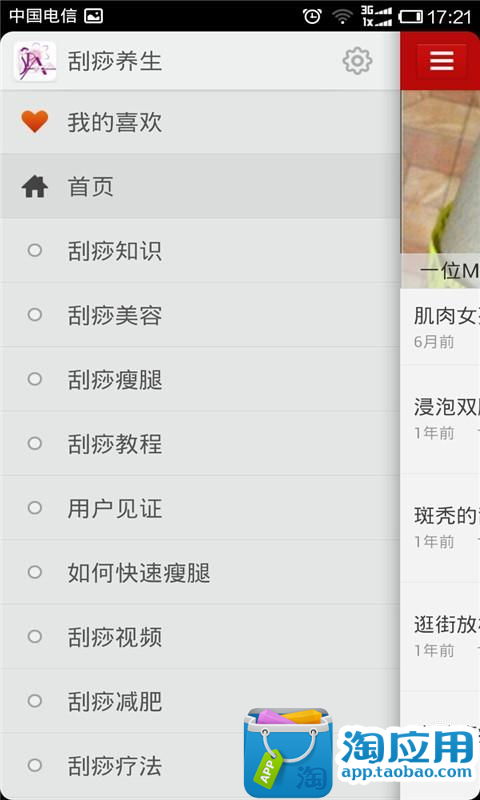Open the 我的喜欢 favorites list

200,122
